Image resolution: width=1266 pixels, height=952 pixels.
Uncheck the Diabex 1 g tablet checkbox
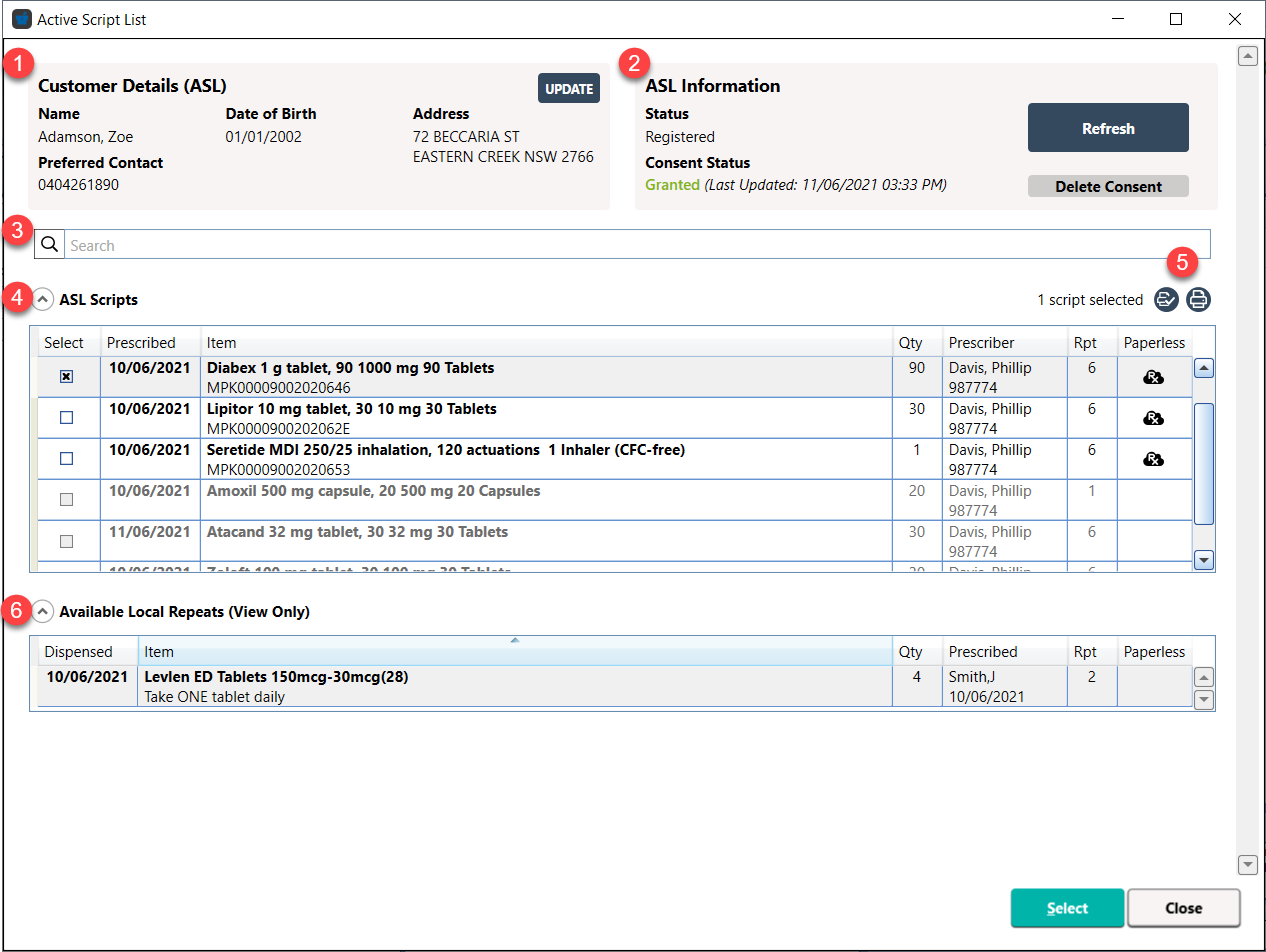(x=66, y=377)
